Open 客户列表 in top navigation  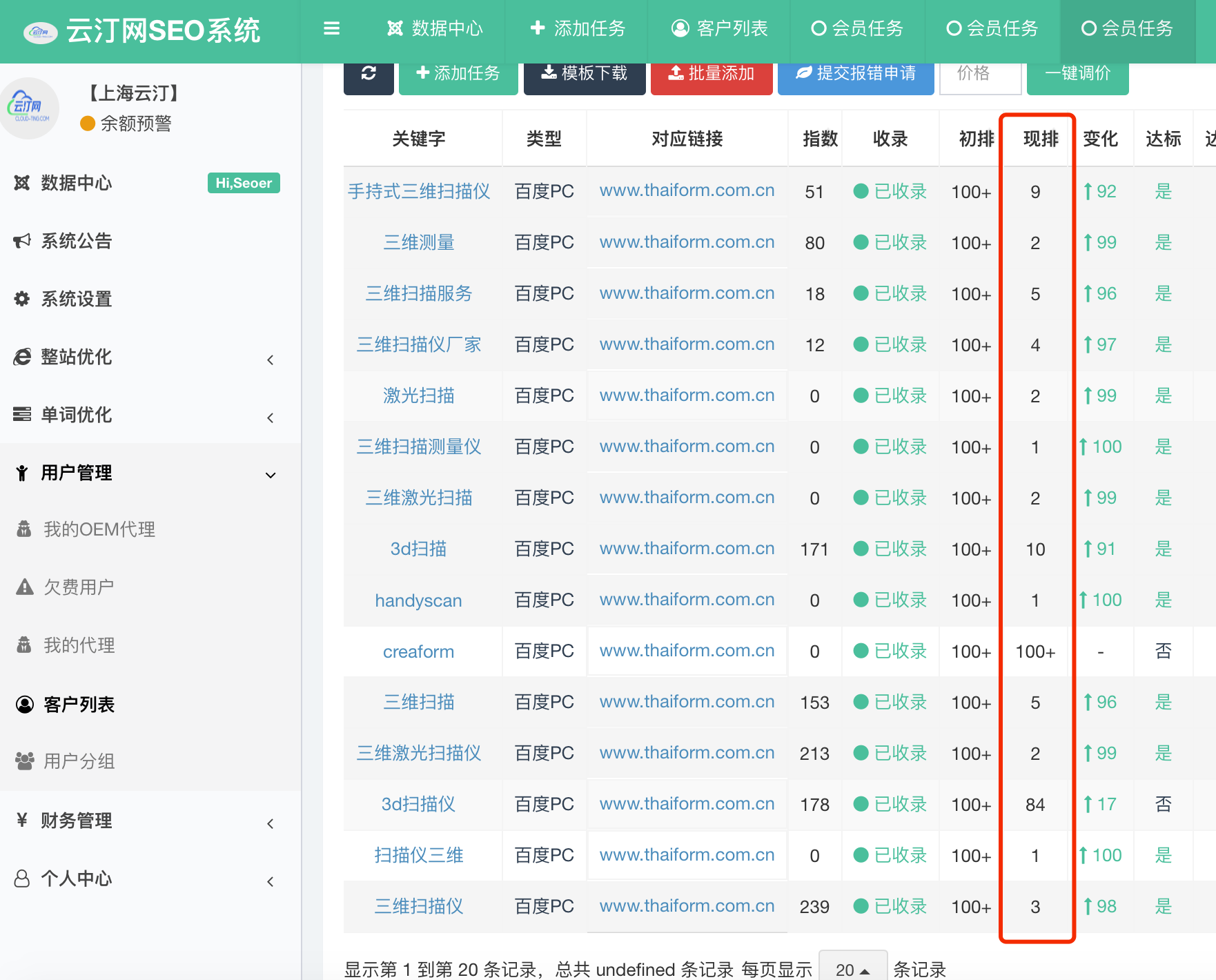point(719,28)
